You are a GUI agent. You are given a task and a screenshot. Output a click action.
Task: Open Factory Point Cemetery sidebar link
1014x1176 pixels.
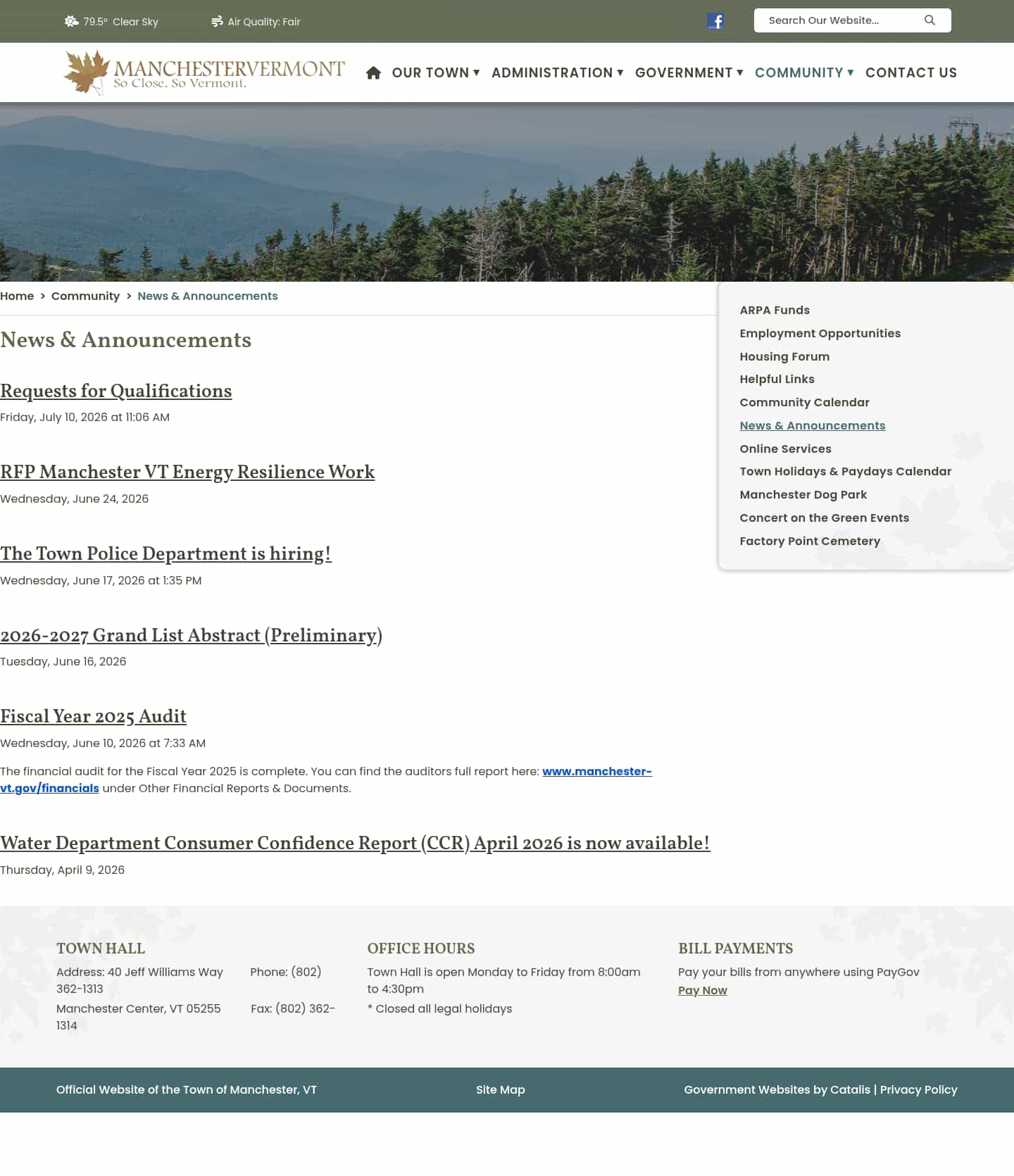tap(810, 541)
